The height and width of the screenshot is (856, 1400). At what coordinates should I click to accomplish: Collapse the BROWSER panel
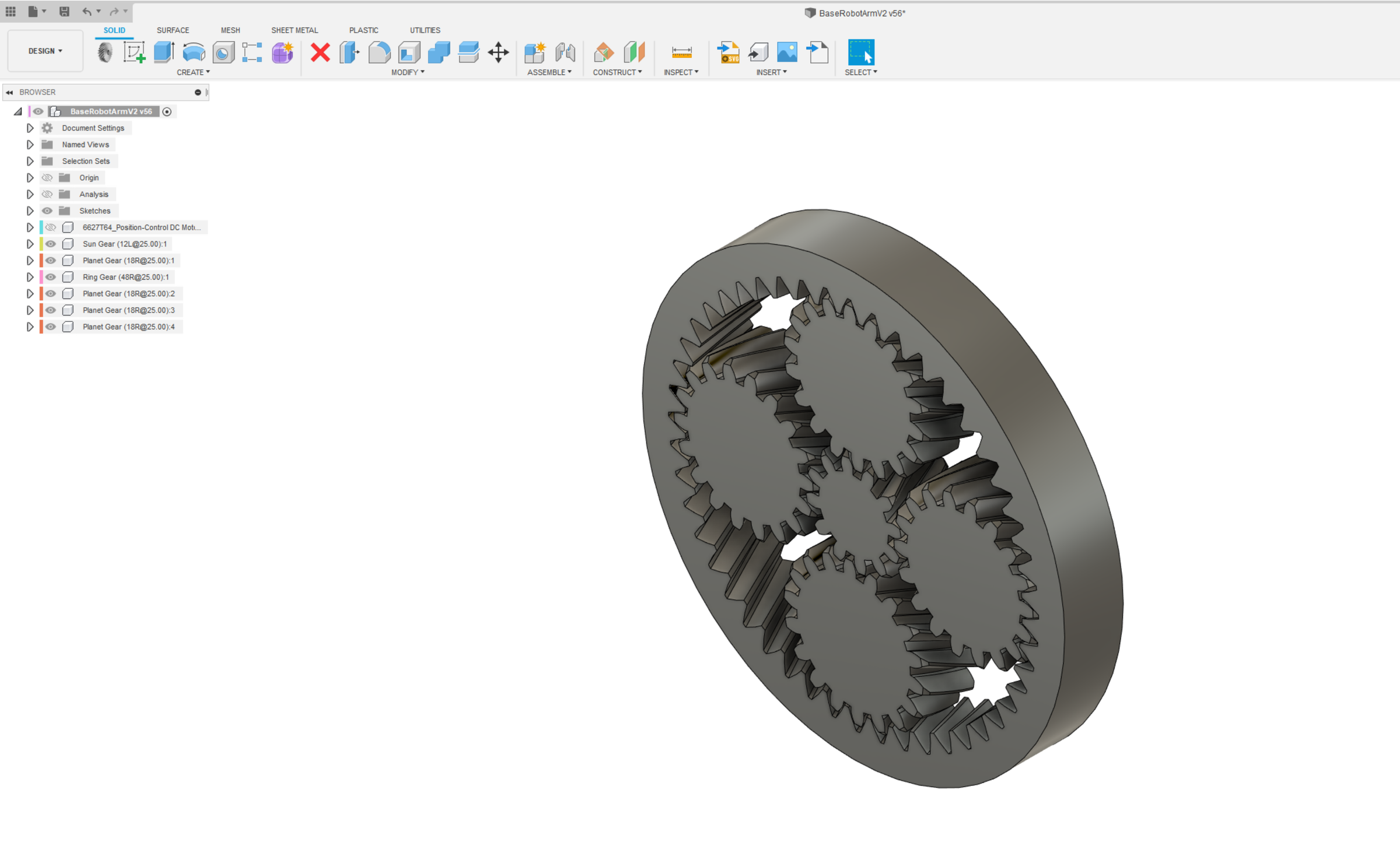point(9,92)
